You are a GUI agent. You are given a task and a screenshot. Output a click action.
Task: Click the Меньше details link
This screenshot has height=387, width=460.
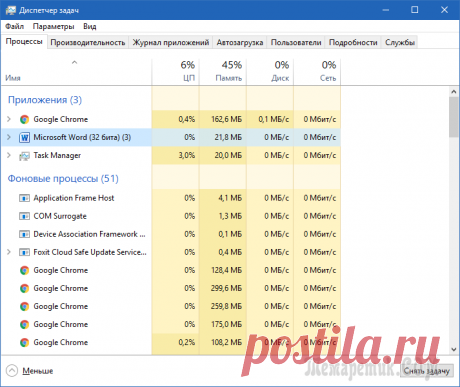38,371
